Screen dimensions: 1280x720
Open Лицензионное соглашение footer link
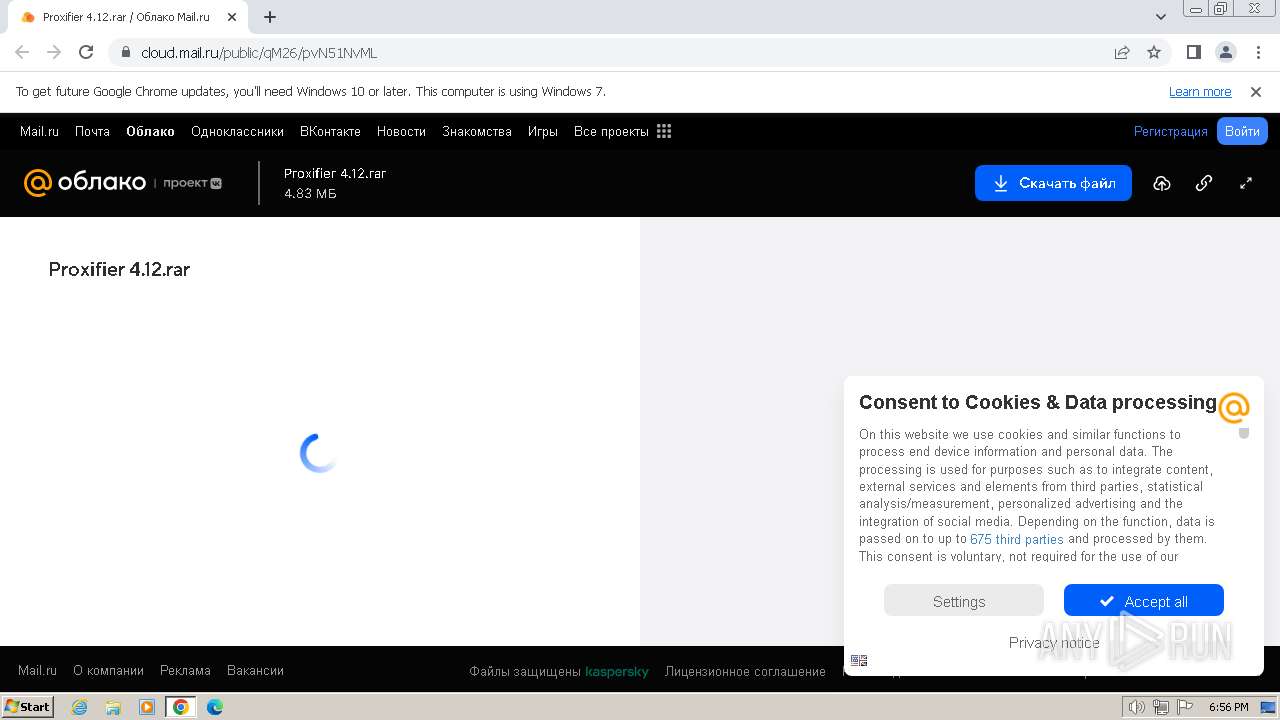745,671
